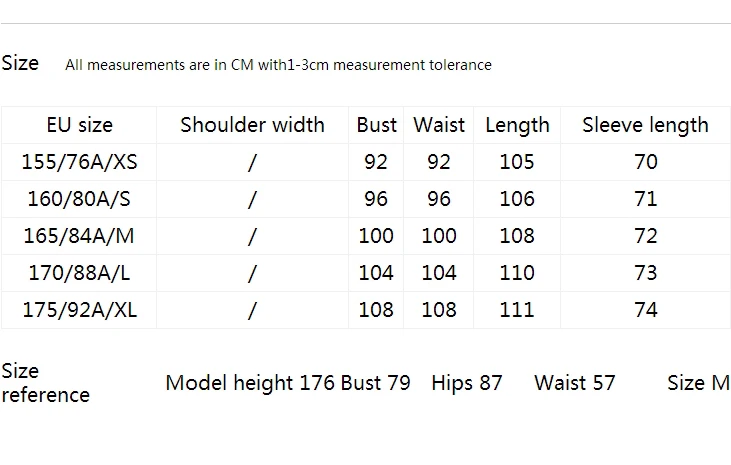Select the 155/76A/XS size row label
The height and width of the screenshot is (465, 731).
point(80,162)
